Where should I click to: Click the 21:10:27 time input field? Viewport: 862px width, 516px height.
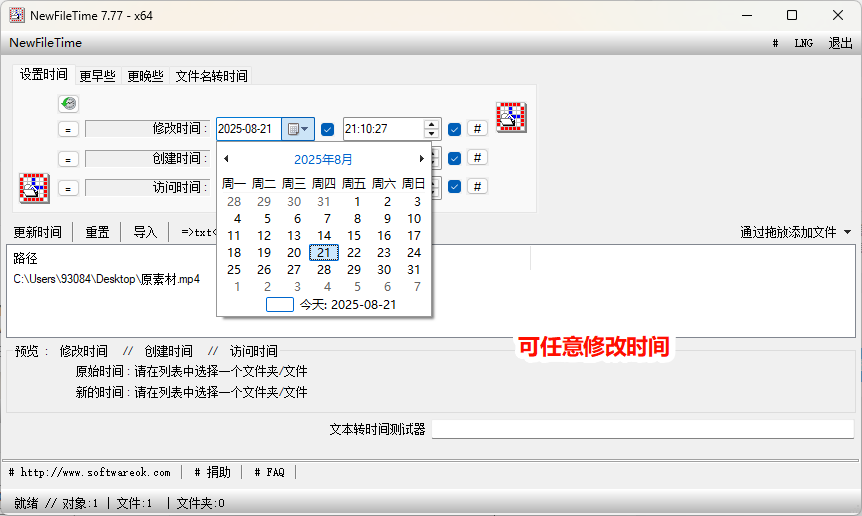(383, 129)
